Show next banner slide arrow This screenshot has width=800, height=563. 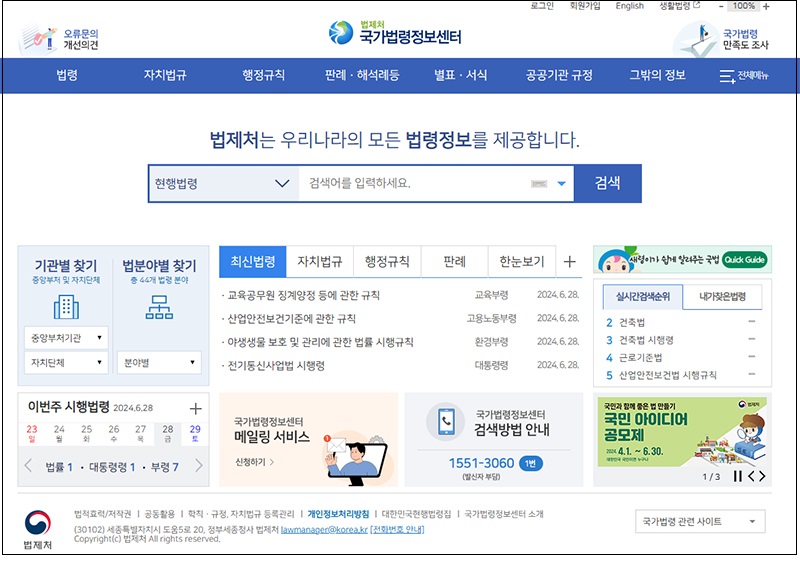762,476
